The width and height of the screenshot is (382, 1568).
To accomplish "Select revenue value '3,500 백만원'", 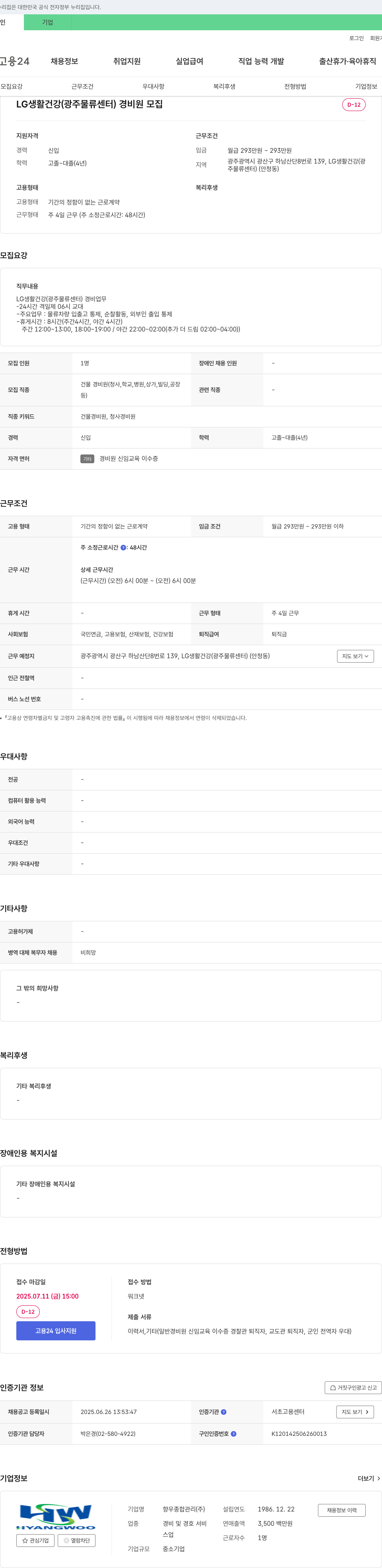I will coord(275,1523).
